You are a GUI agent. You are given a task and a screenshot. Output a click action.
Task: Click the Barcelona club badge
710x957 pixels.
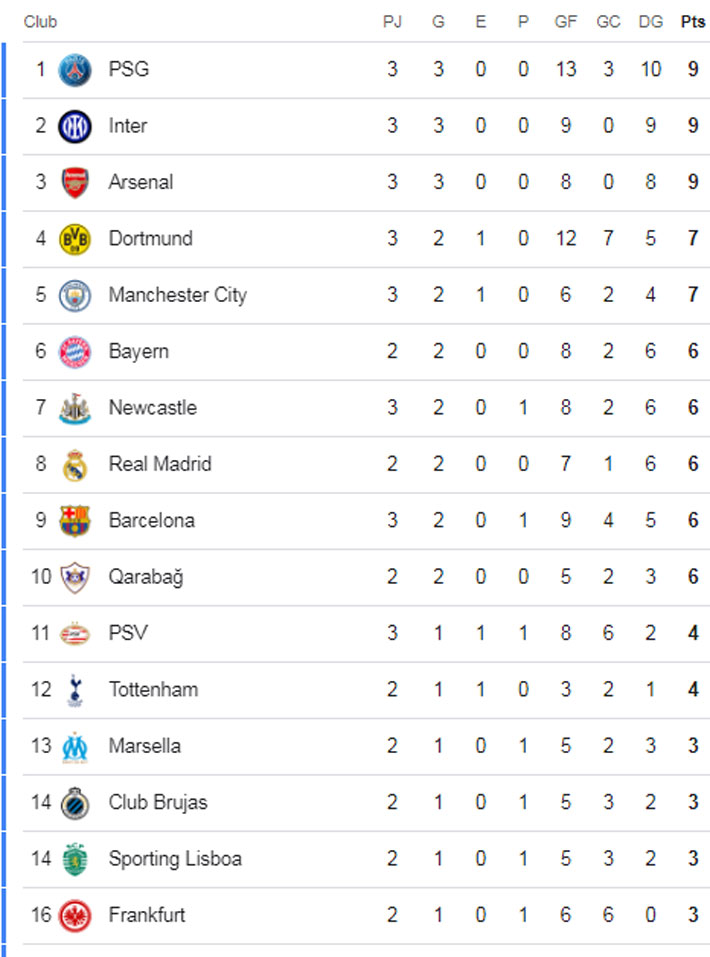tap(75, 521)
